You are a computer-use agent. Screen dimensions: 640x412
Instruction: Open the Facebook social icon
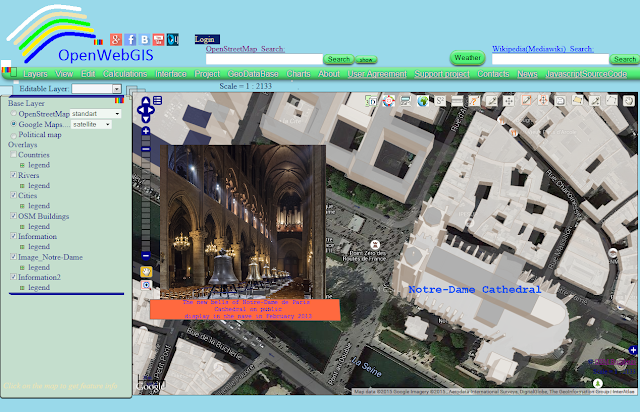[x=130, y=40]
